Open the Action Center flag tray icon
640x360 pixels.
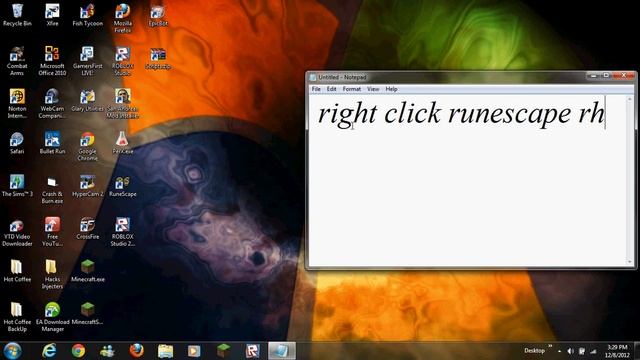coord(582,351)
